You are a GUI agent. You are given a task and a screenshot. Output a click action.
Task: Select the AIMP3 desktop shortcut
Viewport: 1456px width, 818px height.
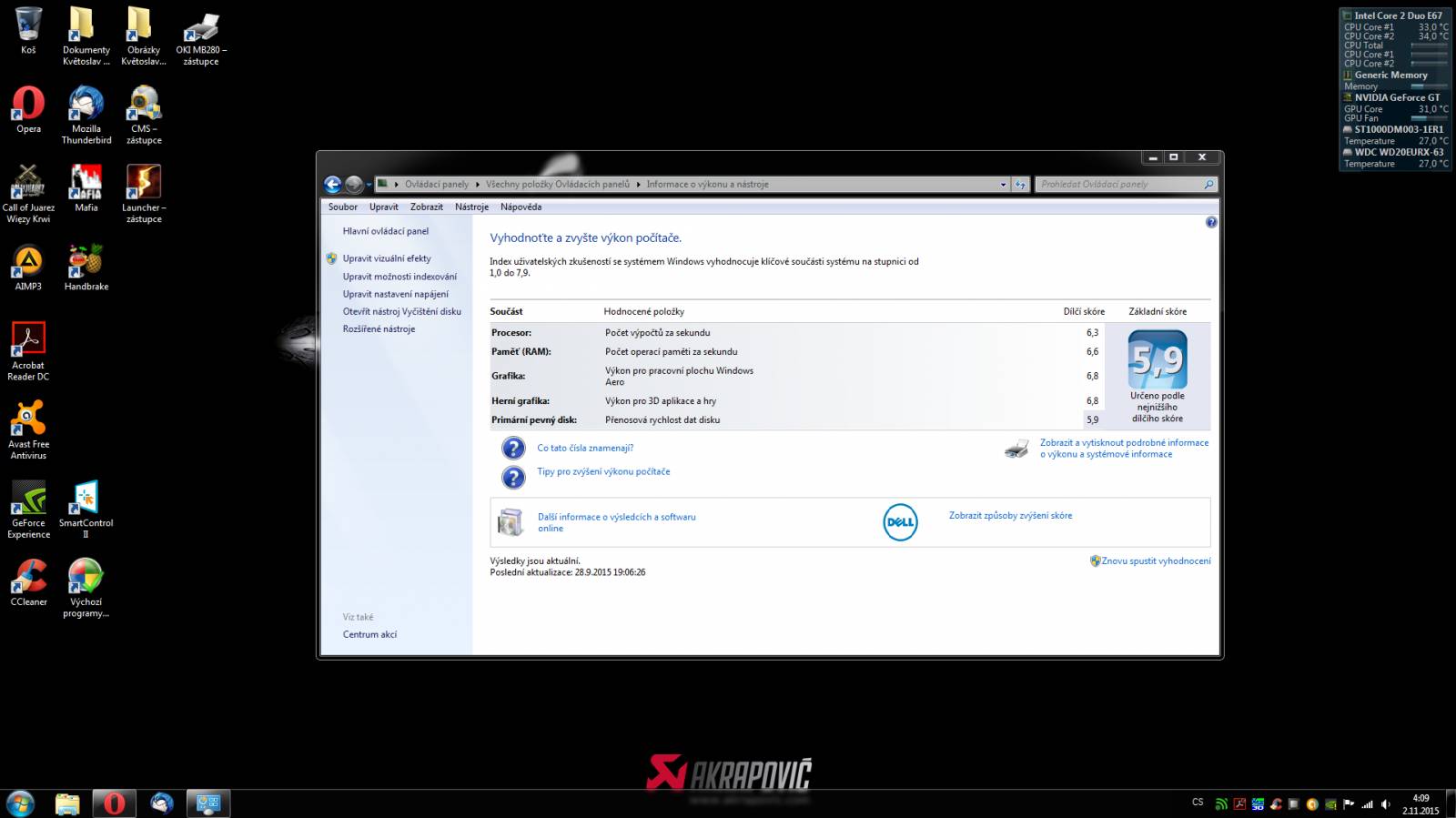tap(28, 268)
